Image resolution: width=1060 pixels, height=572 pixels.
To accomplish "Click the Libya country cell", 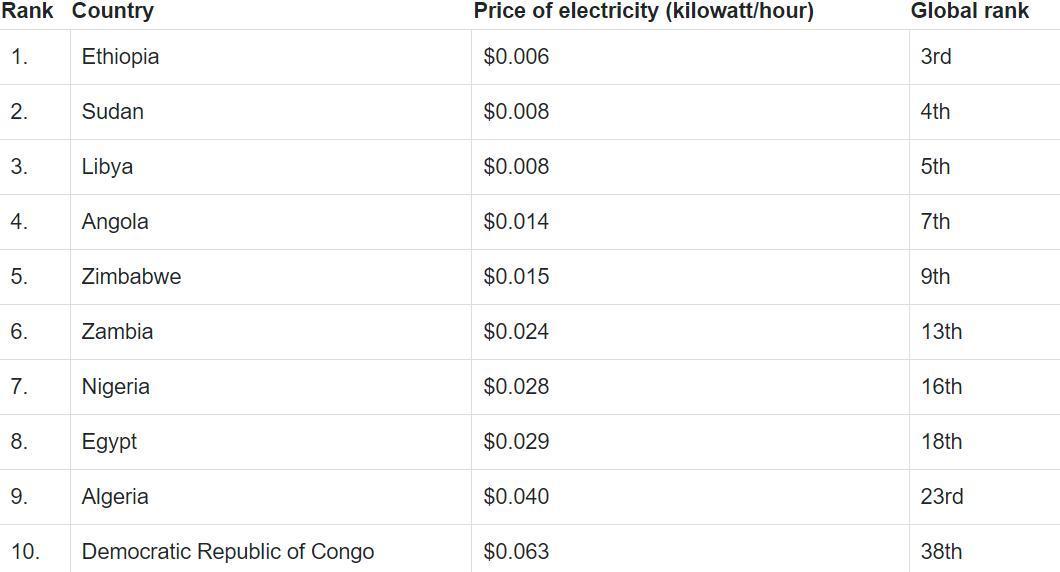I will click(107, 167).
